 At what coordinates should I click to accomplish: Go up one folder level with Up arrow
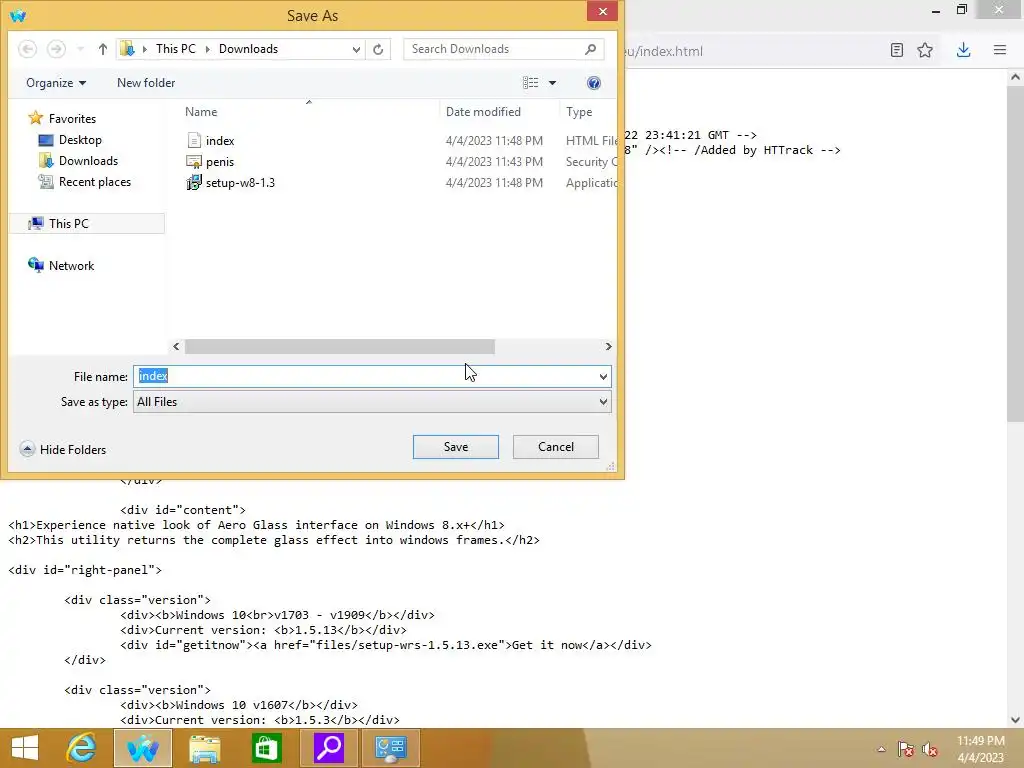point(103,49)
